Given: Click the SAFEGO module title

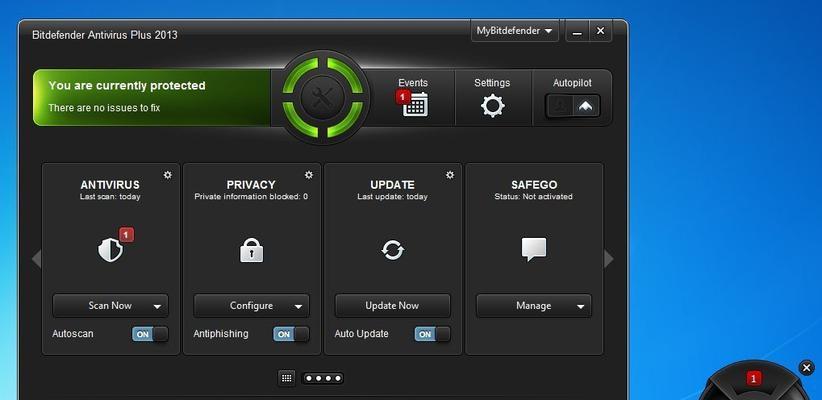Looking at the screenshot, I should point(534,185).
